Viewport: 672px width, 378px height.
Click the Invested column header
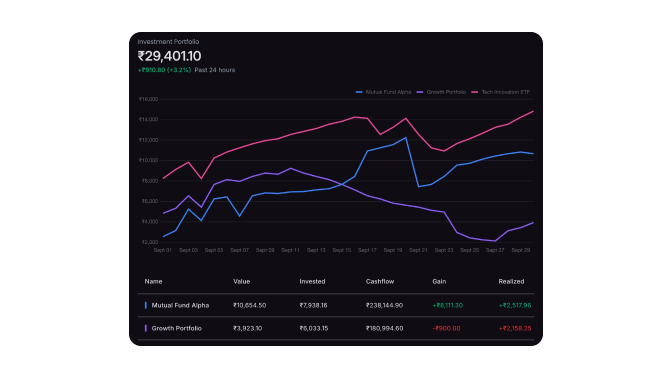pyautogui.click(x=312, y=282)
